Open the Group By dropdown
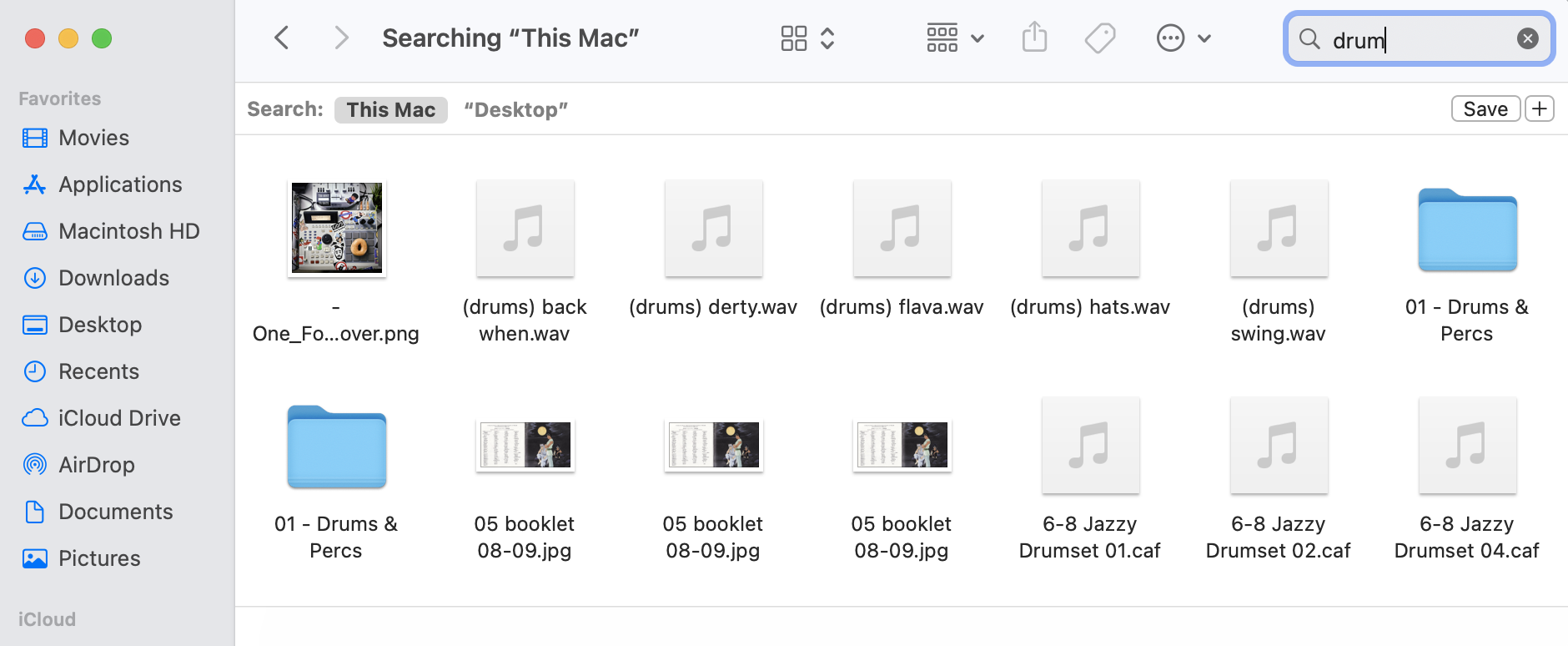1568x646 pixels. 955,38
